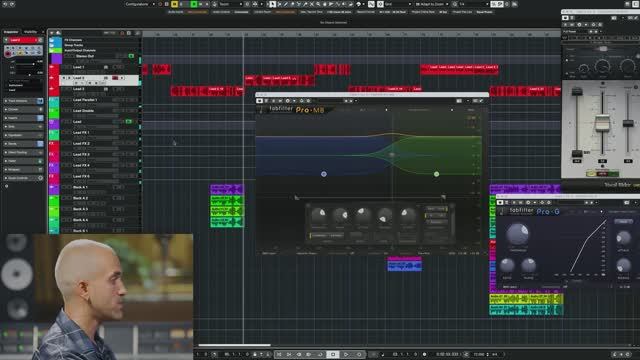
Task: Click the Pro-MB plugin bypass button in window header
Action: (x=260, y=101)
